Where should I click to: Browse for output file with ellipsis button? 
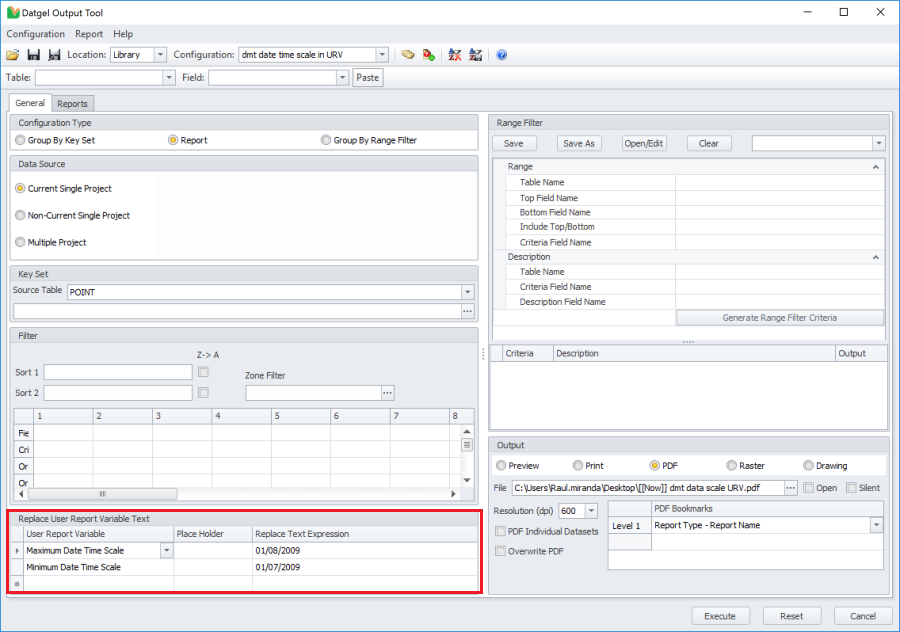point(791,488)
